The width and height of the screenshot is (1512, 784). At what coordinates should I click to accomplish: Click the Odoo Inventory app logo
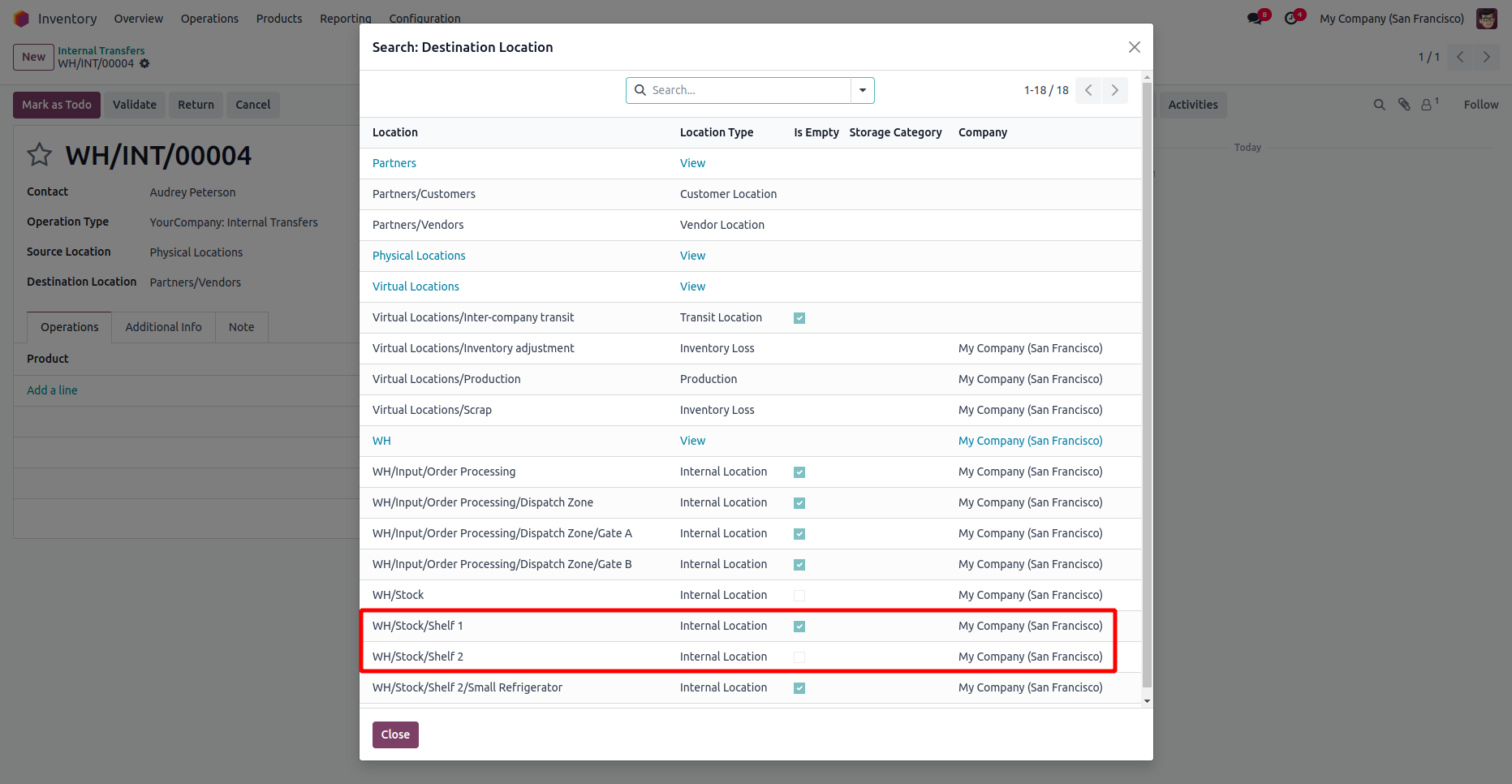coord(22,19)
